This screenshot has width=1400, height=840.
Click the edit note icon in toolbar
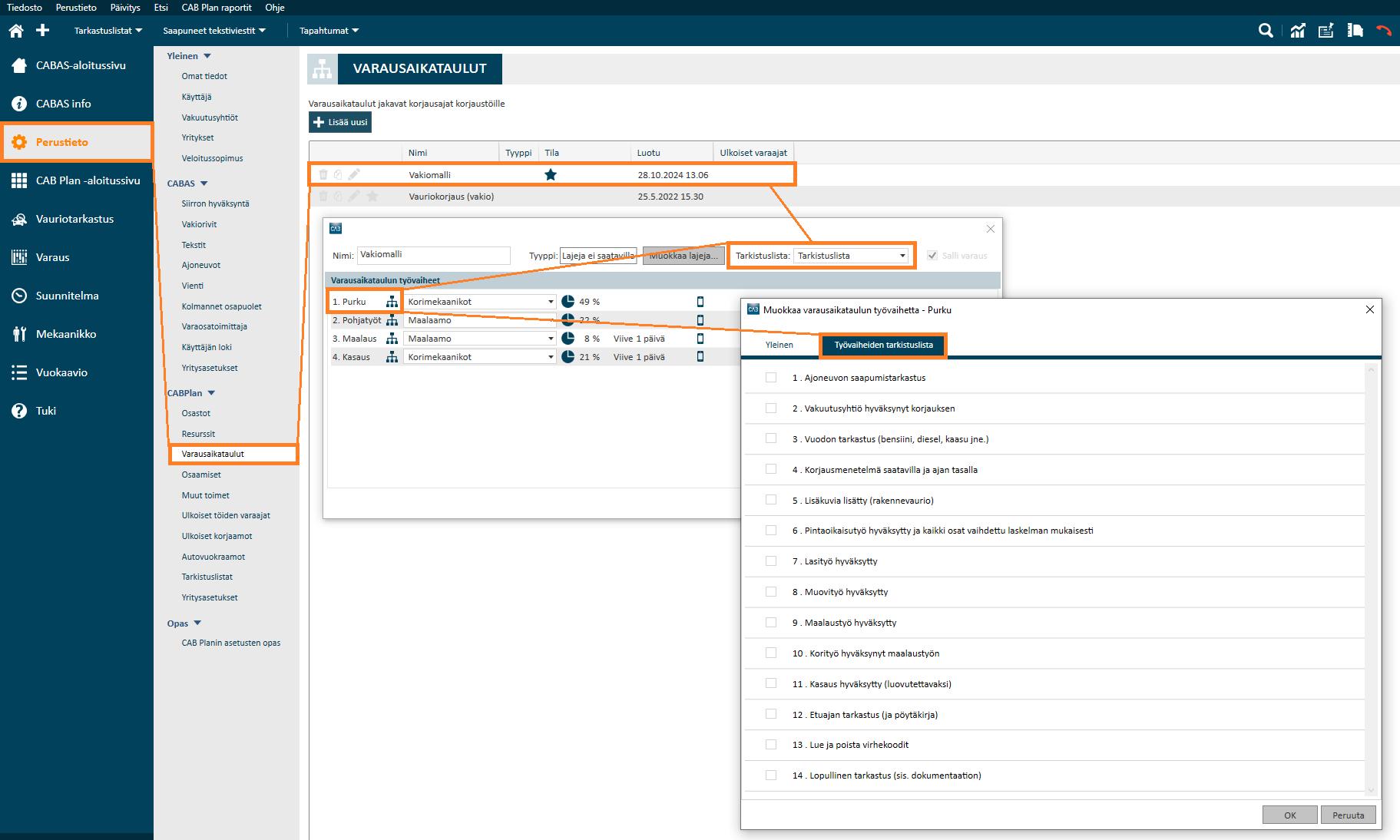point(1326,31)
